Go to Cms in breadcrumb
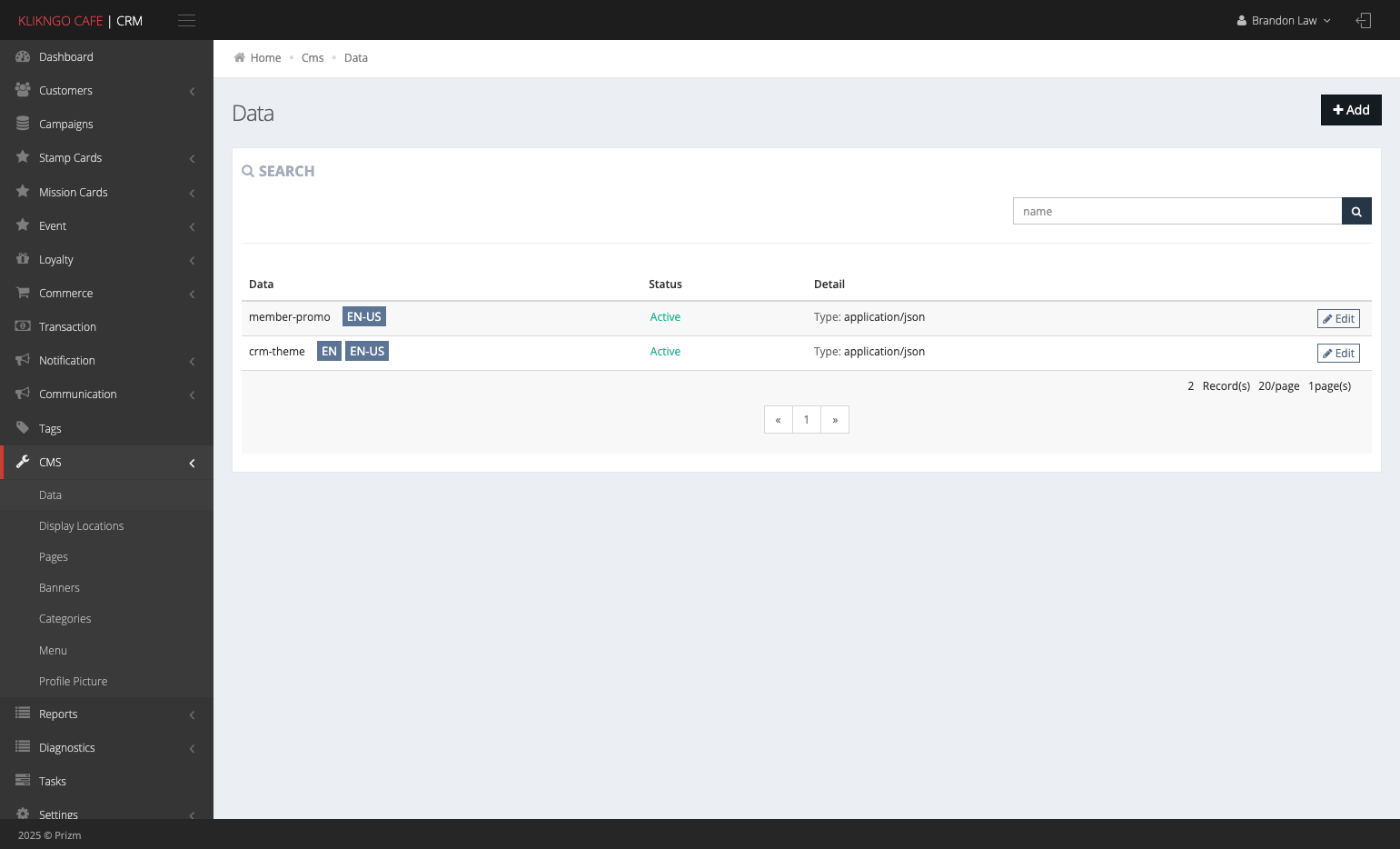Viewport: 1400px width, 849px height. (313, 57)
